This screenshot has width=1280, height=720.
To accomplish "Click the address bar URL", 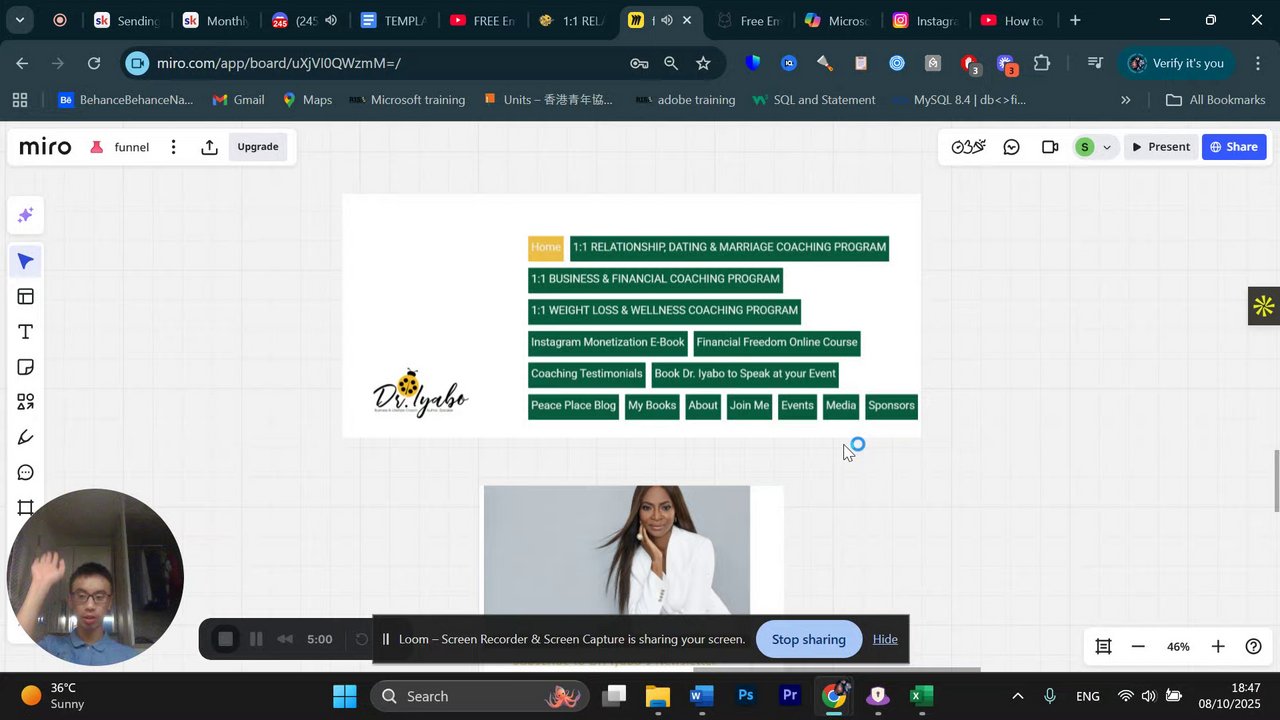I will pos(279,63).
